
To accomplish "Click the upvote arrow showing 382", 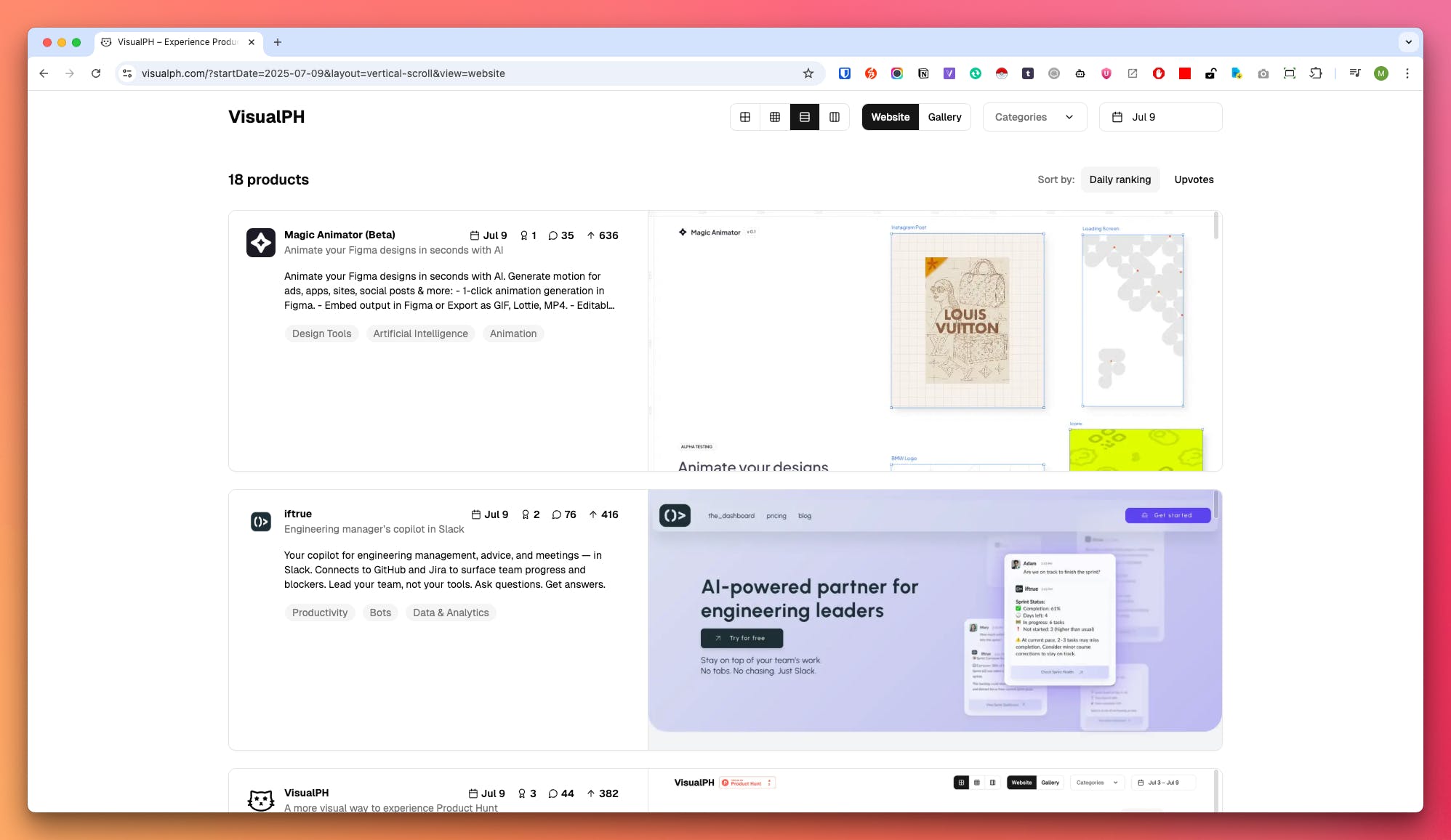I will click(591, 793).
